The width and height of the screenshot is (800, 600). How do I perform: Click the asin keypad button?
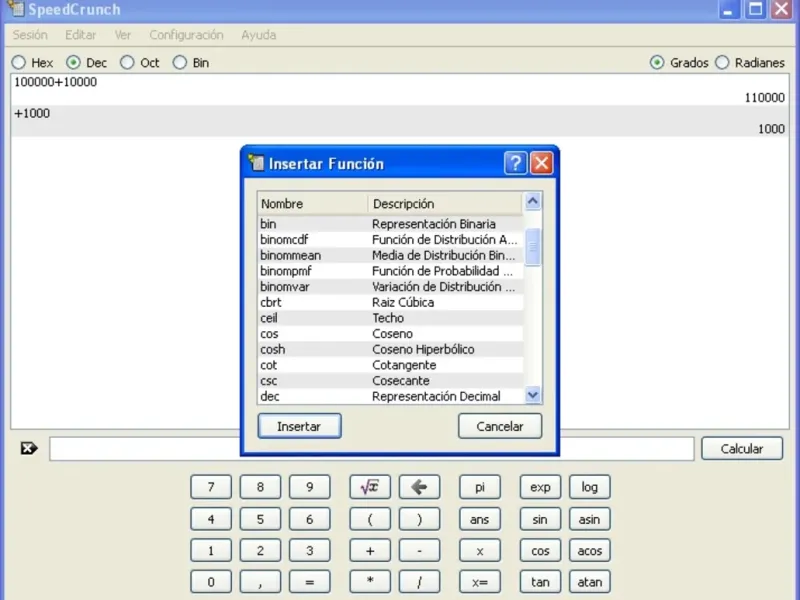pyautogui.click(x=590, y=519)
